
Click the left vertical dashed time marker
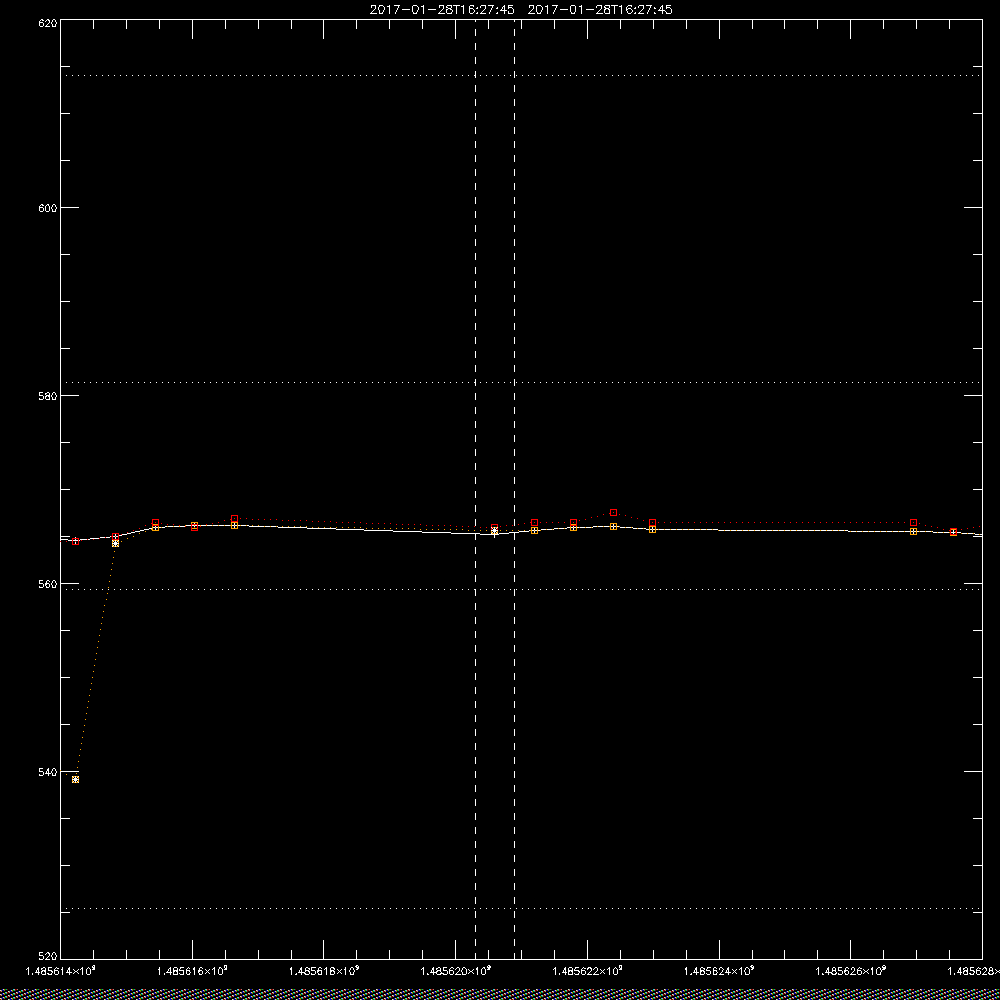(x=475, y=488)
